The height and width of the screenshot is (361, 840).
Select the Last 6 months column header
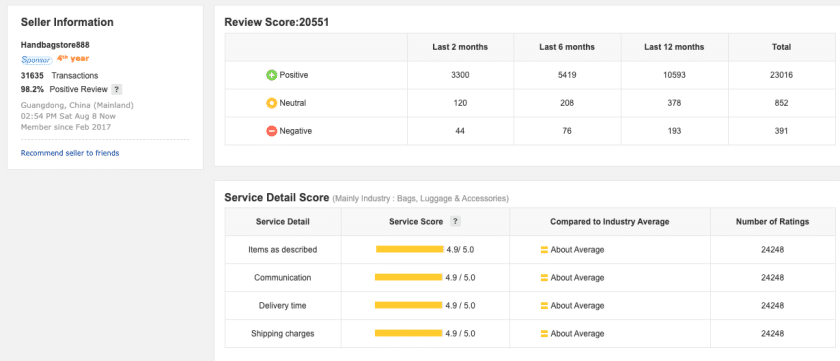click(x=567, y=47)
